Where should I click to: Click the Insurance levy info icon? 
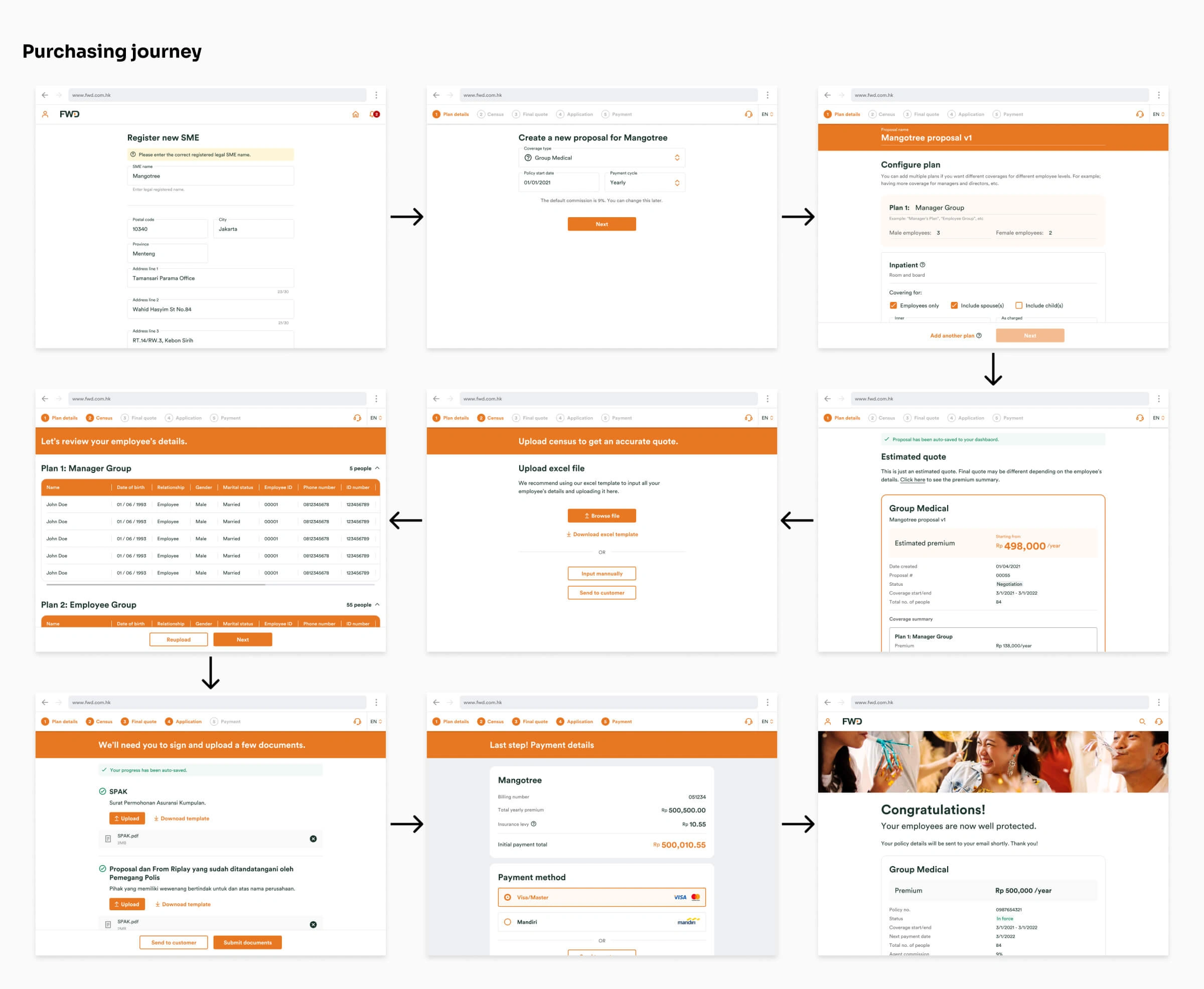click(533, 824)
